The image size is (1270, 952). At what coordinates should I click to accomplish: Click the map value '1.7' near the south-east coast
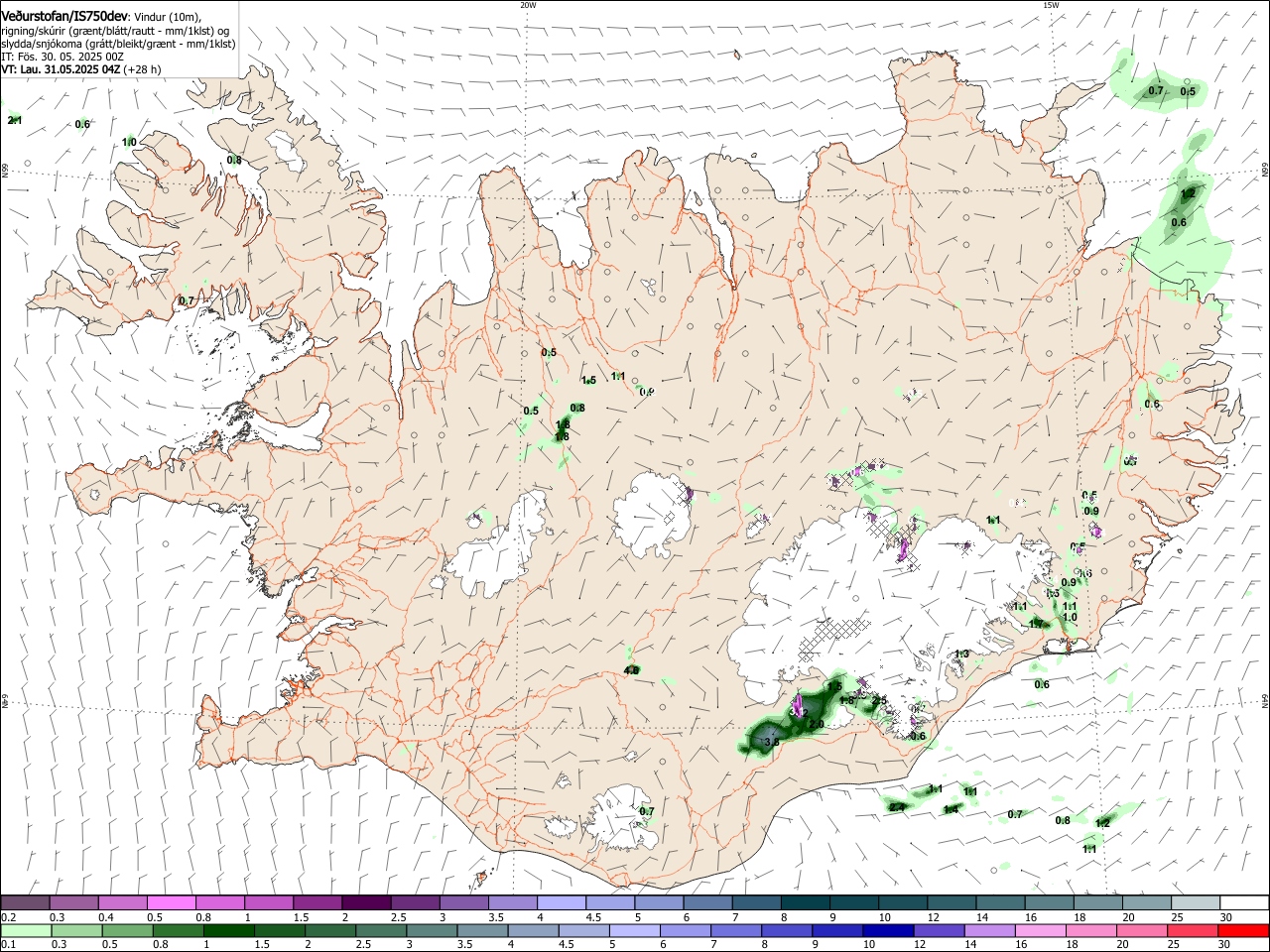point(1037,624)
